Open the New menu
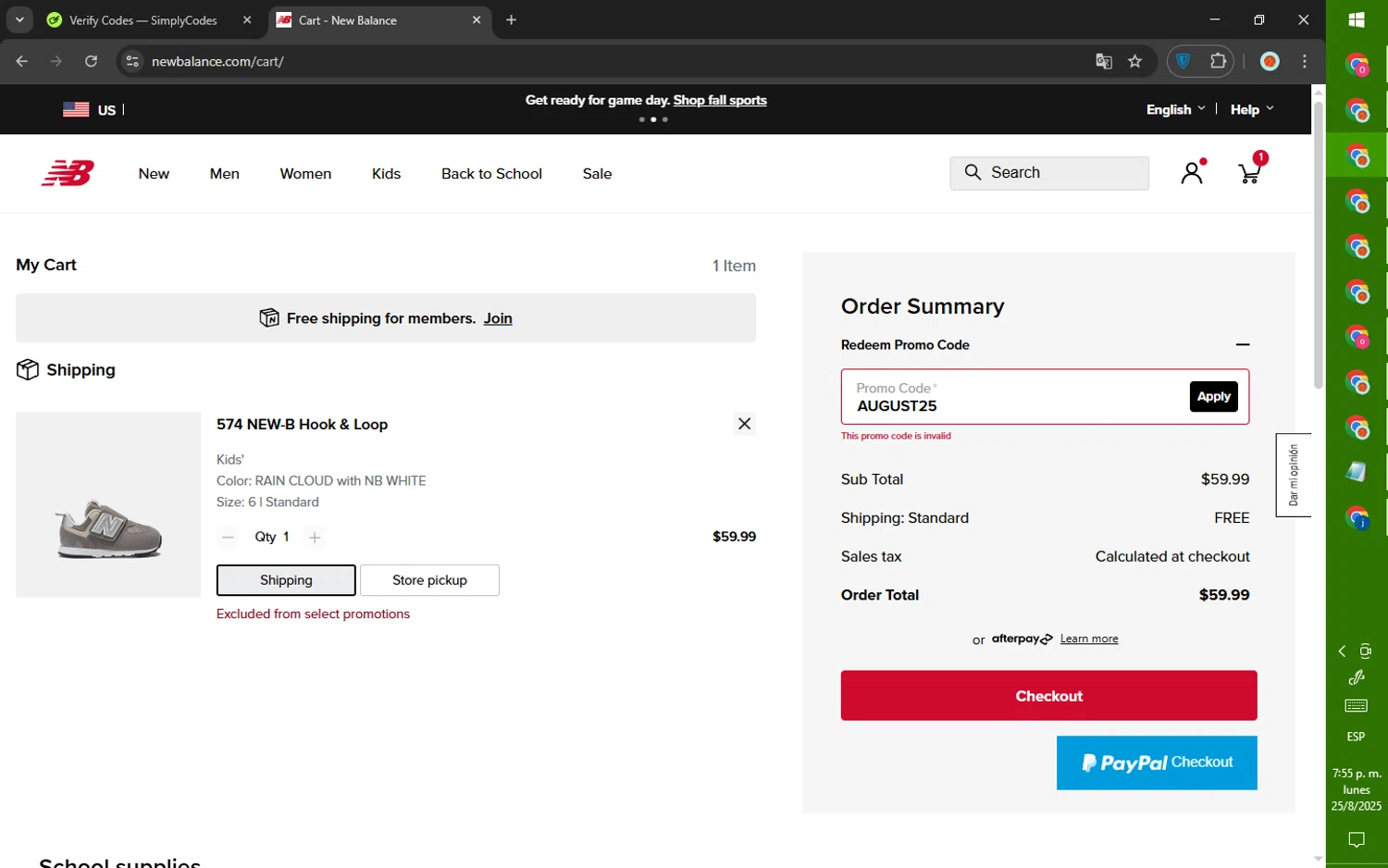The width and height of the screenshot is (1388, 868). pos(154,173)
